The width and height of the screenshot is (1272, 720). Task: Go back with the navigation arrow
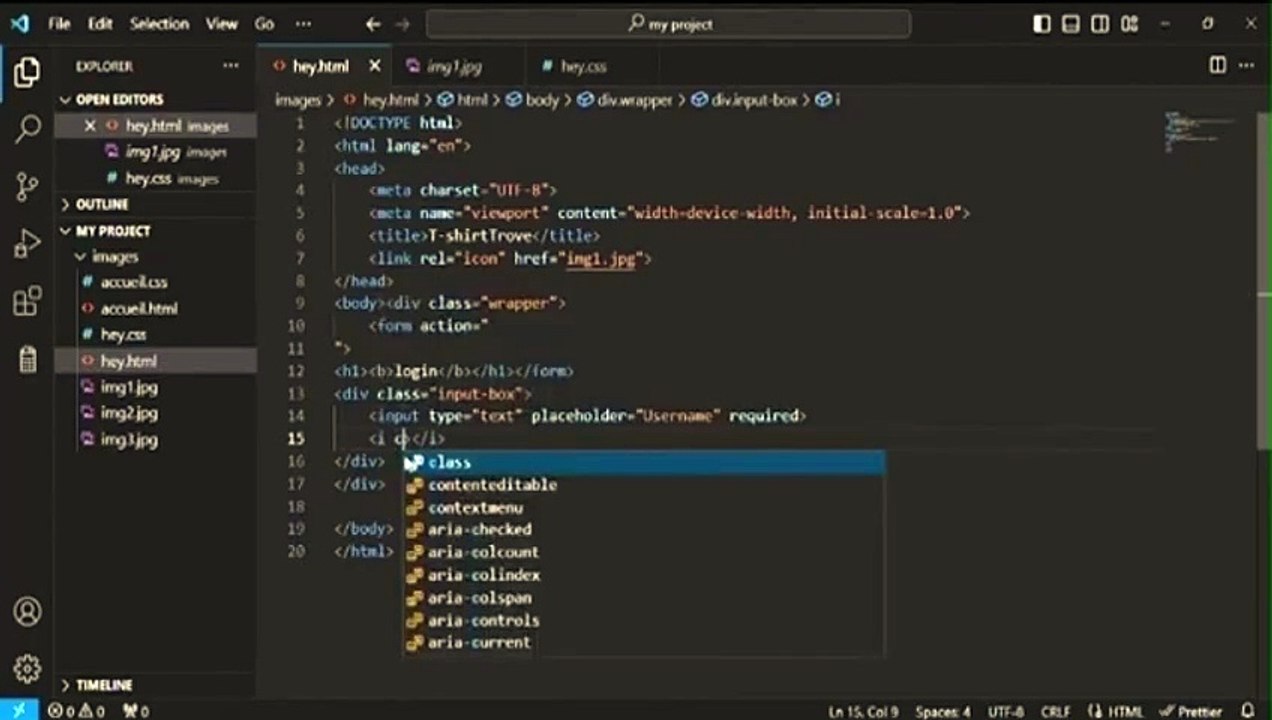coord(373,24)
